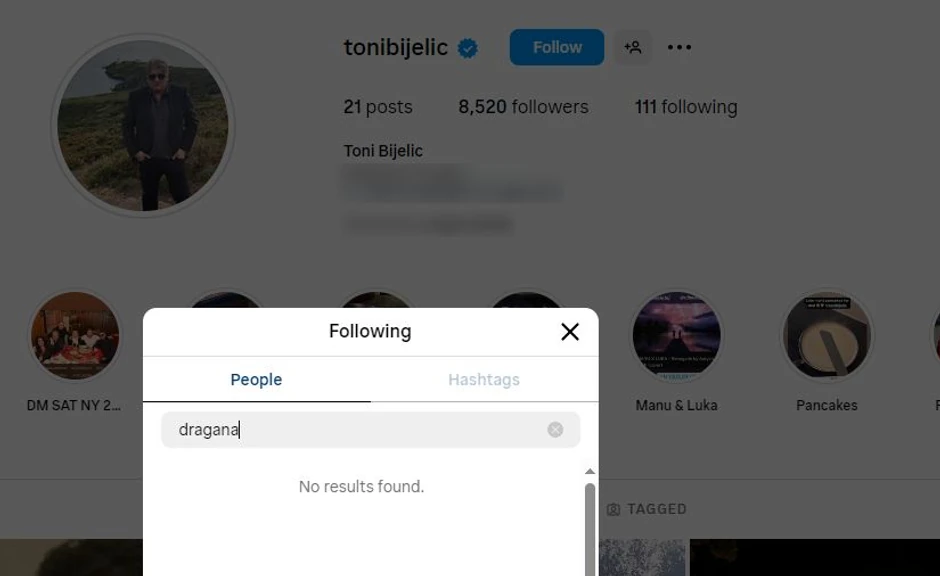Click the dialog's vertical scrollbar
The height and width of the screenshot is (576, 940).
coord(590,530)
